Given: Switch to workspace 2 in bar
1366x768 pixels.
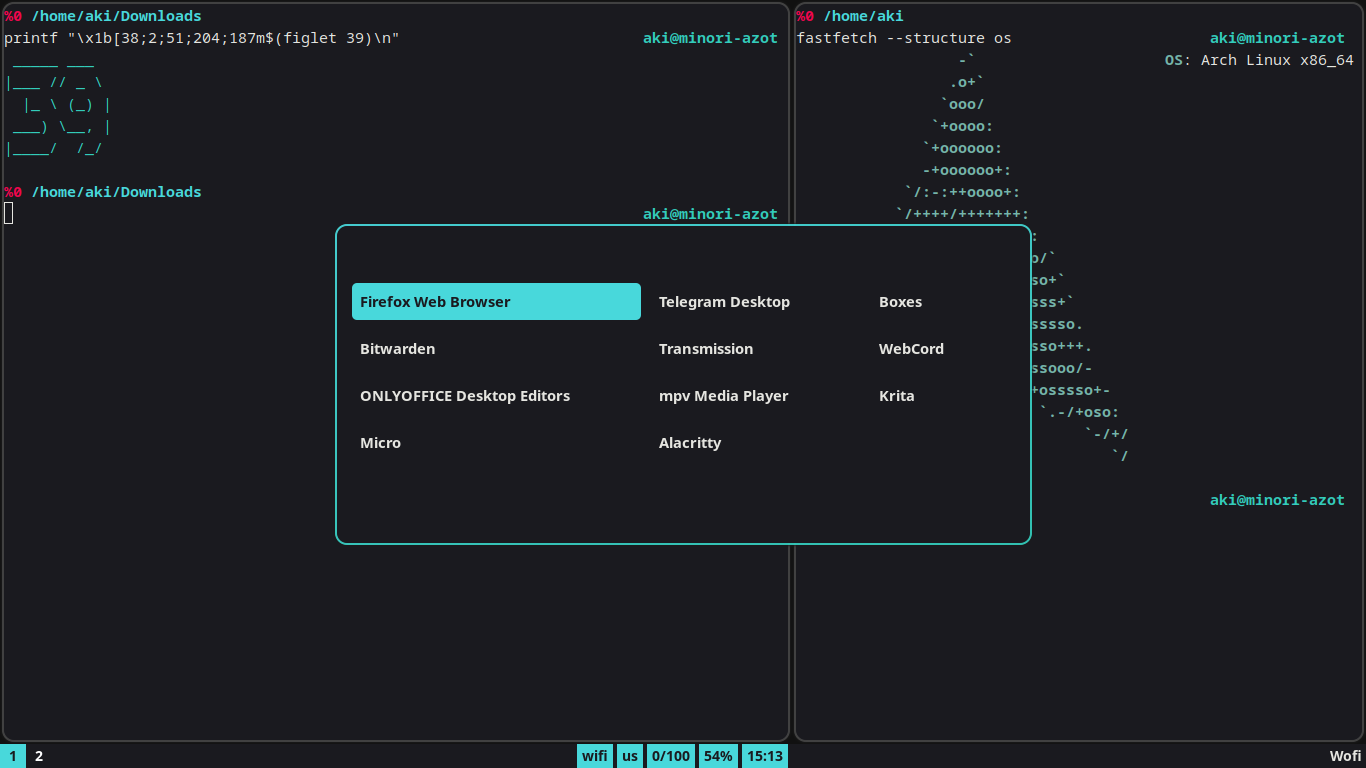Looking at the screenshot, I should (39, 756).
